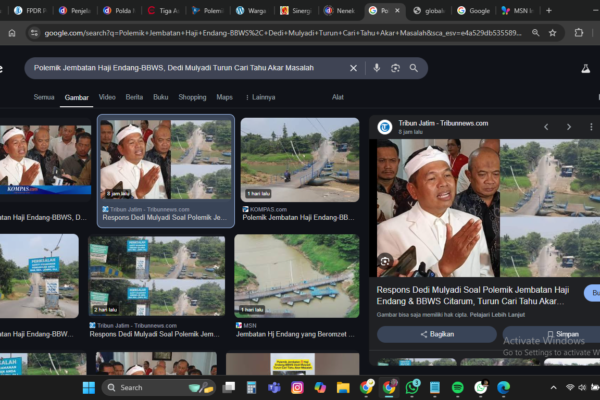Open the Extensions puzzle icon
The image size is (600, 400).
pyautogui.click(x=579, y=33)
